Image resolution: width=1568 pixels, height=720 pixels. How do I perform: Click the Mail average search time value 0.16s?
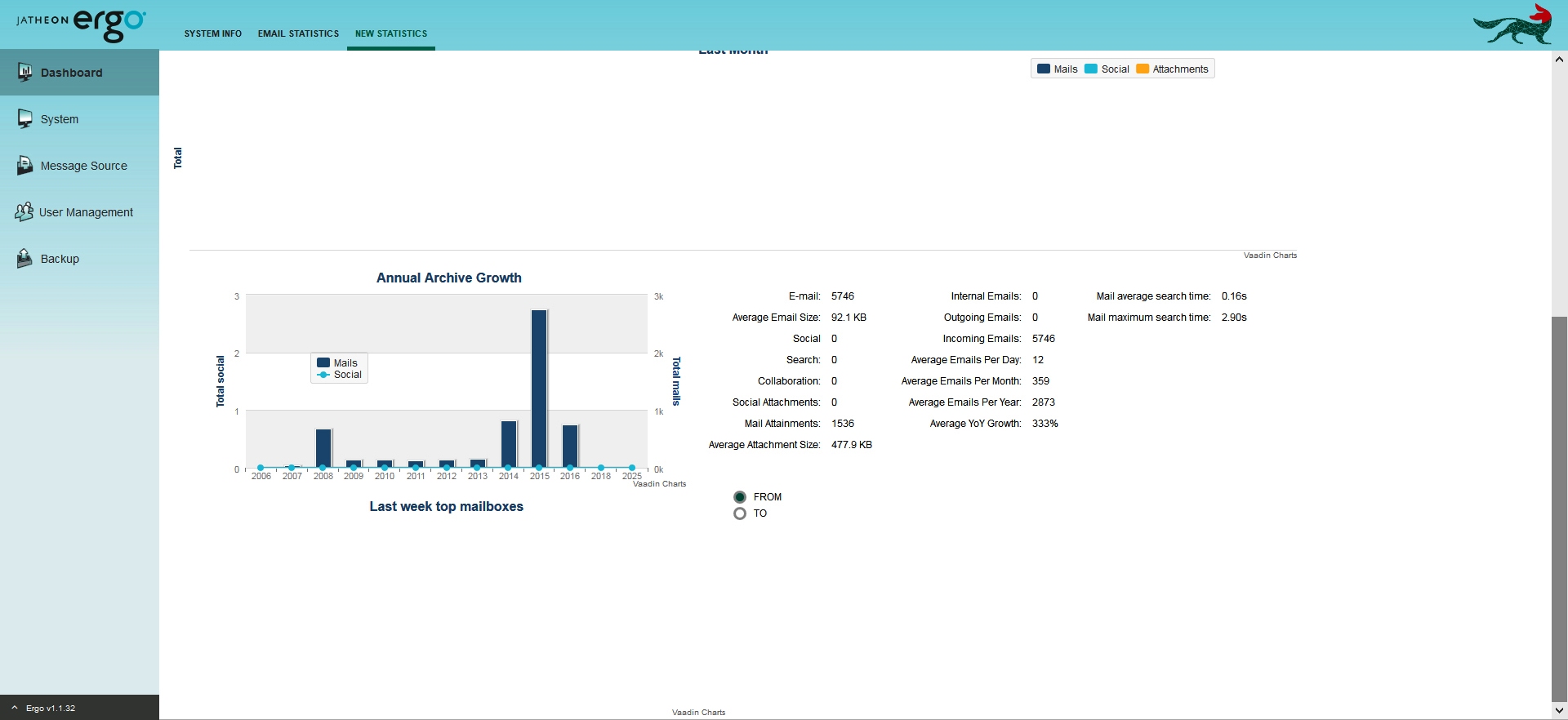[x=1234, y=296]
